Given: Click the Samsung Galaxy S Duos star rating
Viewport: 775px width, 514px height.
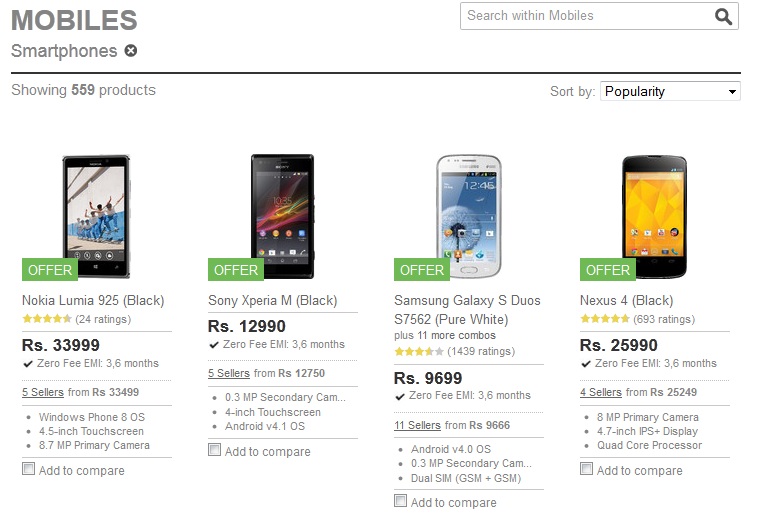Looking at the screenshot, I should coord(418,352).
